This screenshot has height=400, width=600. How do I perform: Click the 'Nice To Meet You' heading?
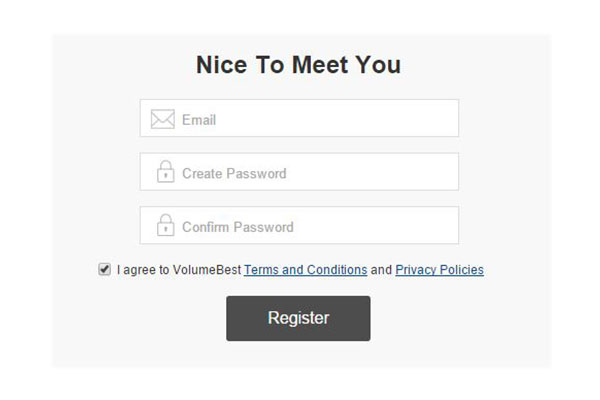[298, 64]
